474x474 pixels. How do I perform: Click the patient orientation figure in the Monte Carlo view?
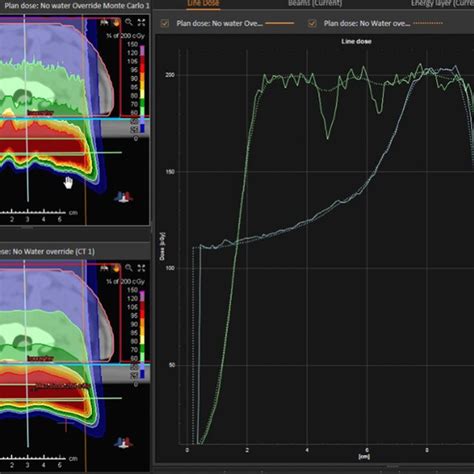click(x=123, y=197)
